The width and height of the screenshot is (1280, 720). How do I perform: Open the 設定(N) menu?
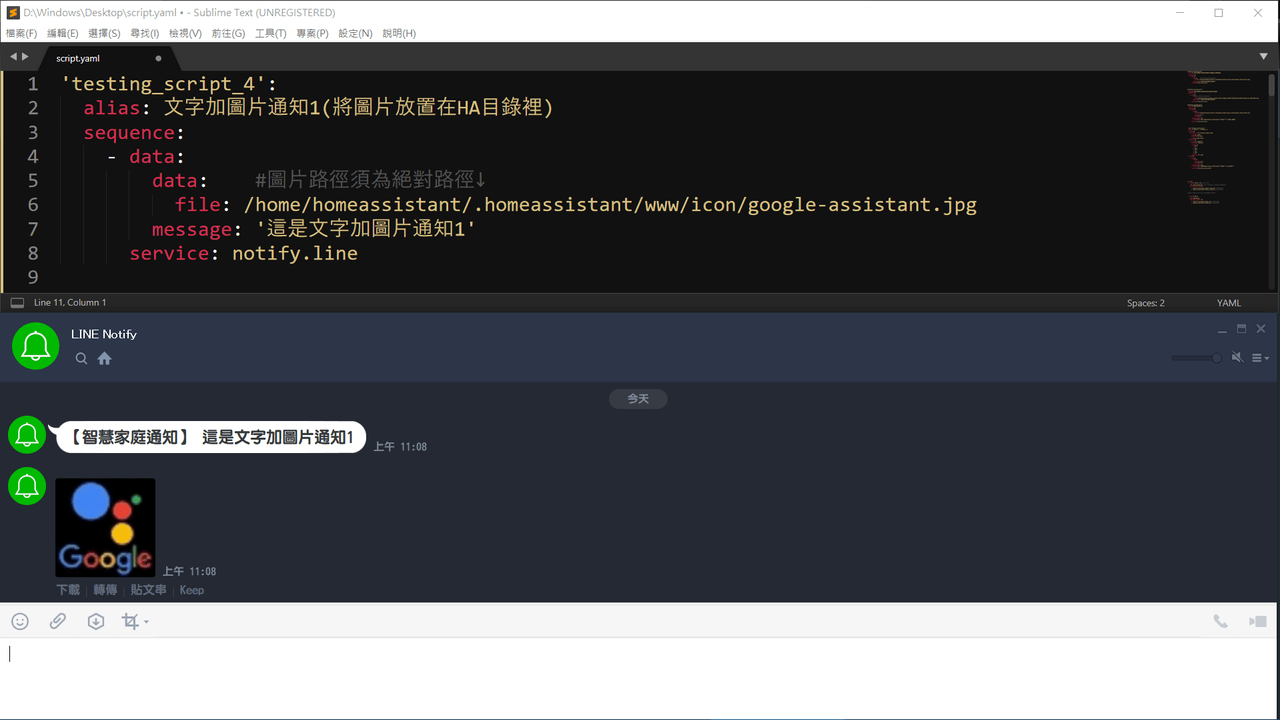pyautogui.click(x=355, y=33)
